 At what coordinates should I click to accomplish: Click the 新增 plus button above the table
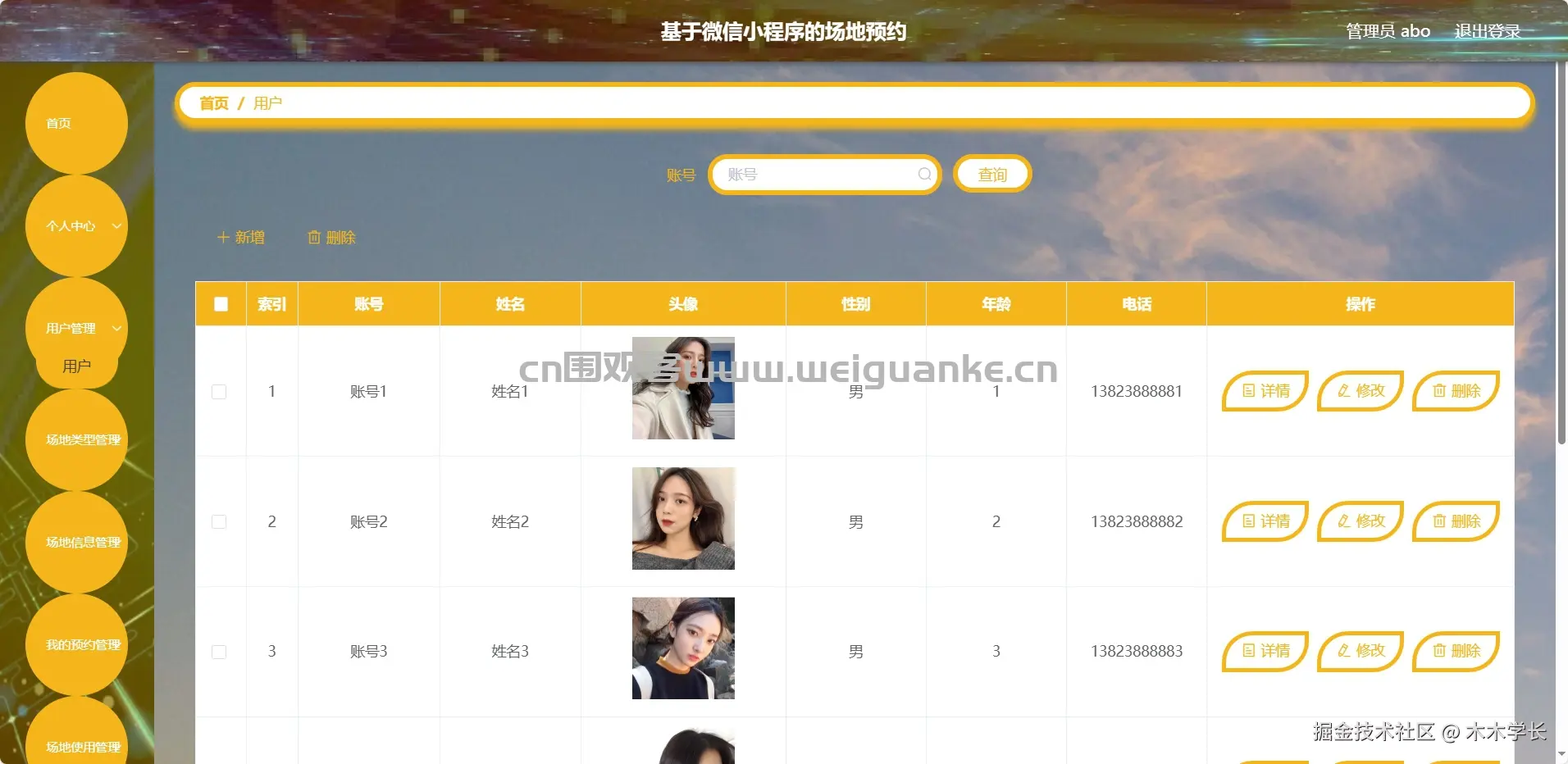[240, 237]
